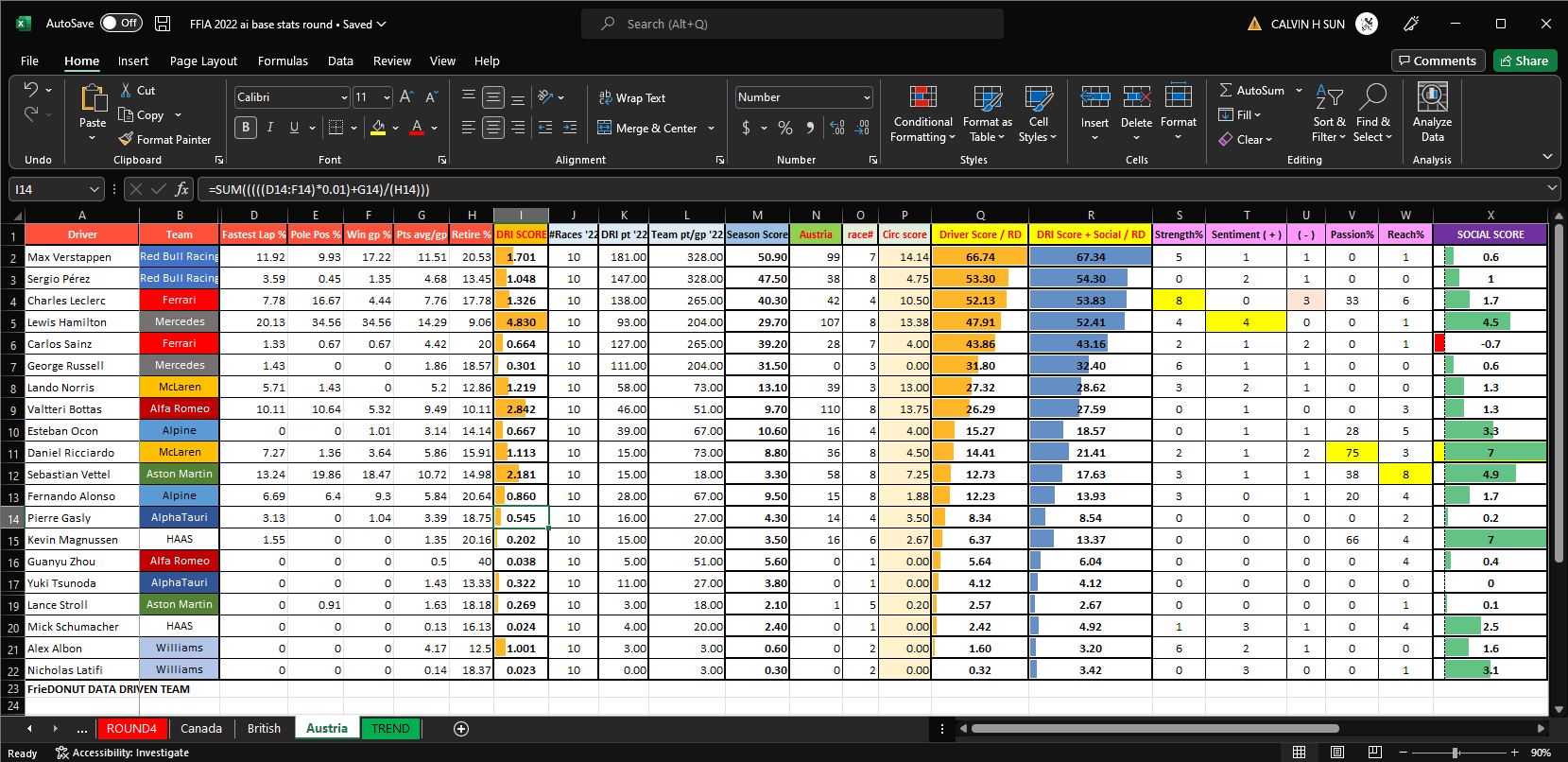Image resolution: width=1568 pixels, height=762 pixels.
Task: Click Increase Decimal icon
Action: (837, 127)
